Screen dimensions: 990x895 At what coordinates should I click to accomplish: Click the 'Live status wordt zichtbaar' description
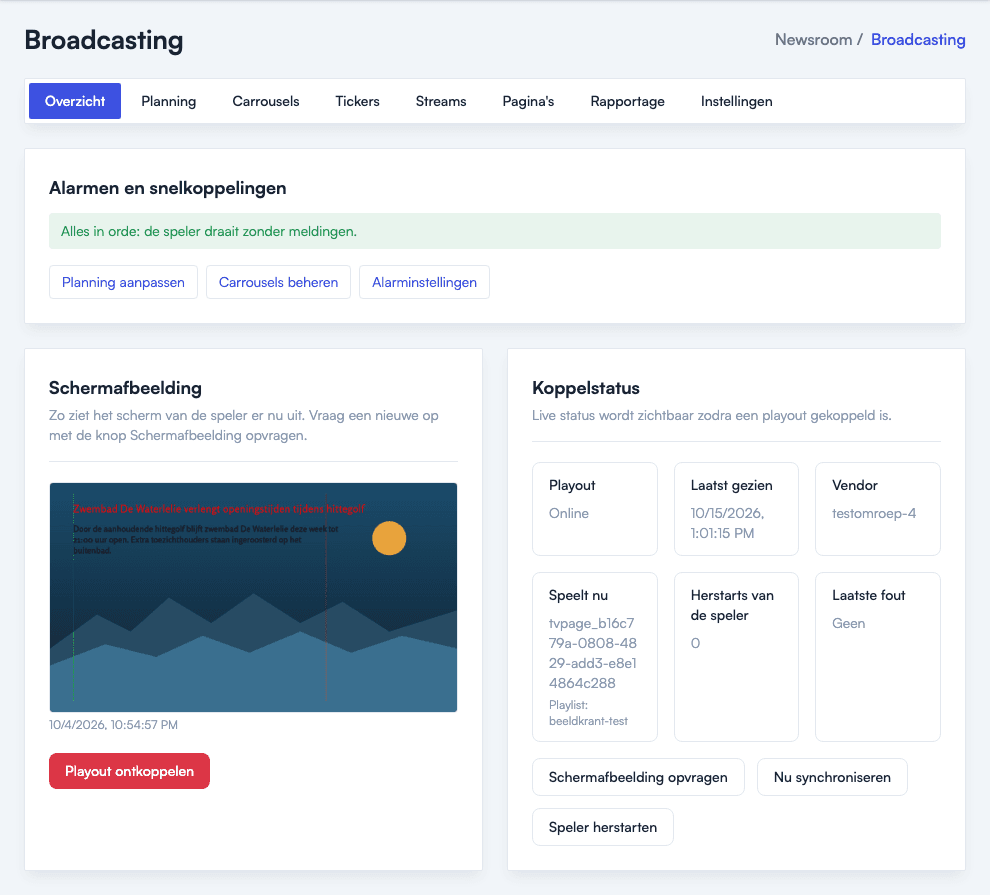[712, 415]
